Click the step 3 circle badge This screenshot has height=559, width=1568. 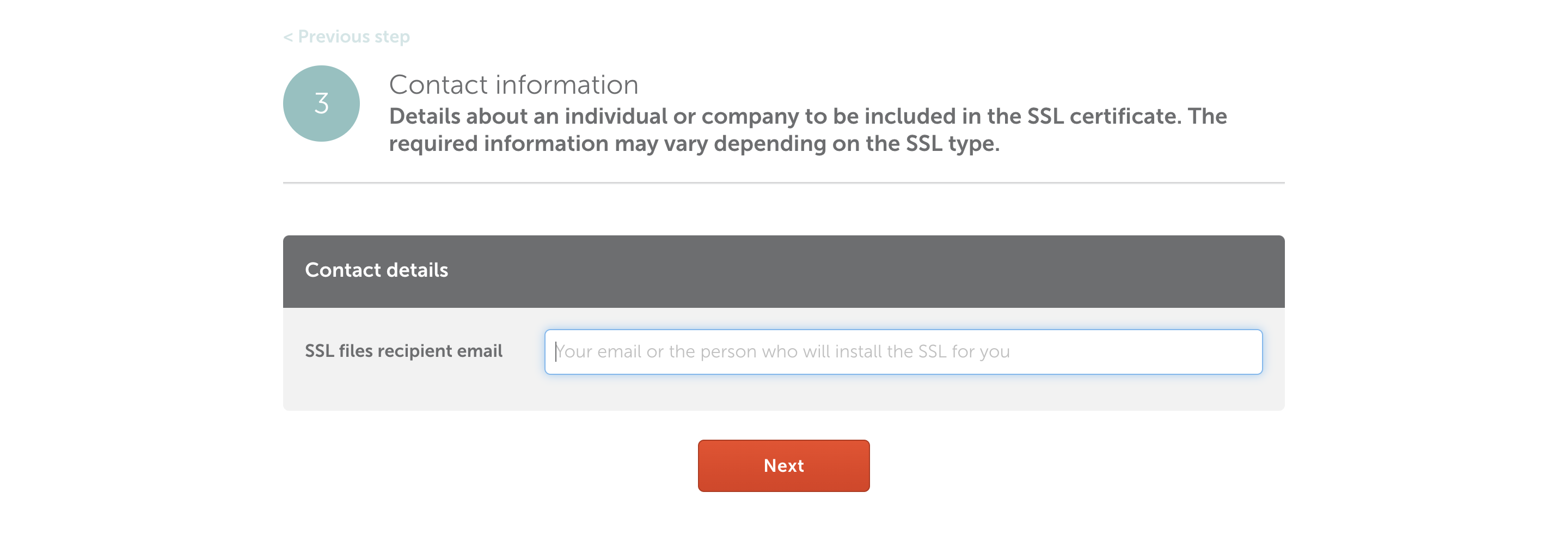[321, 104]
